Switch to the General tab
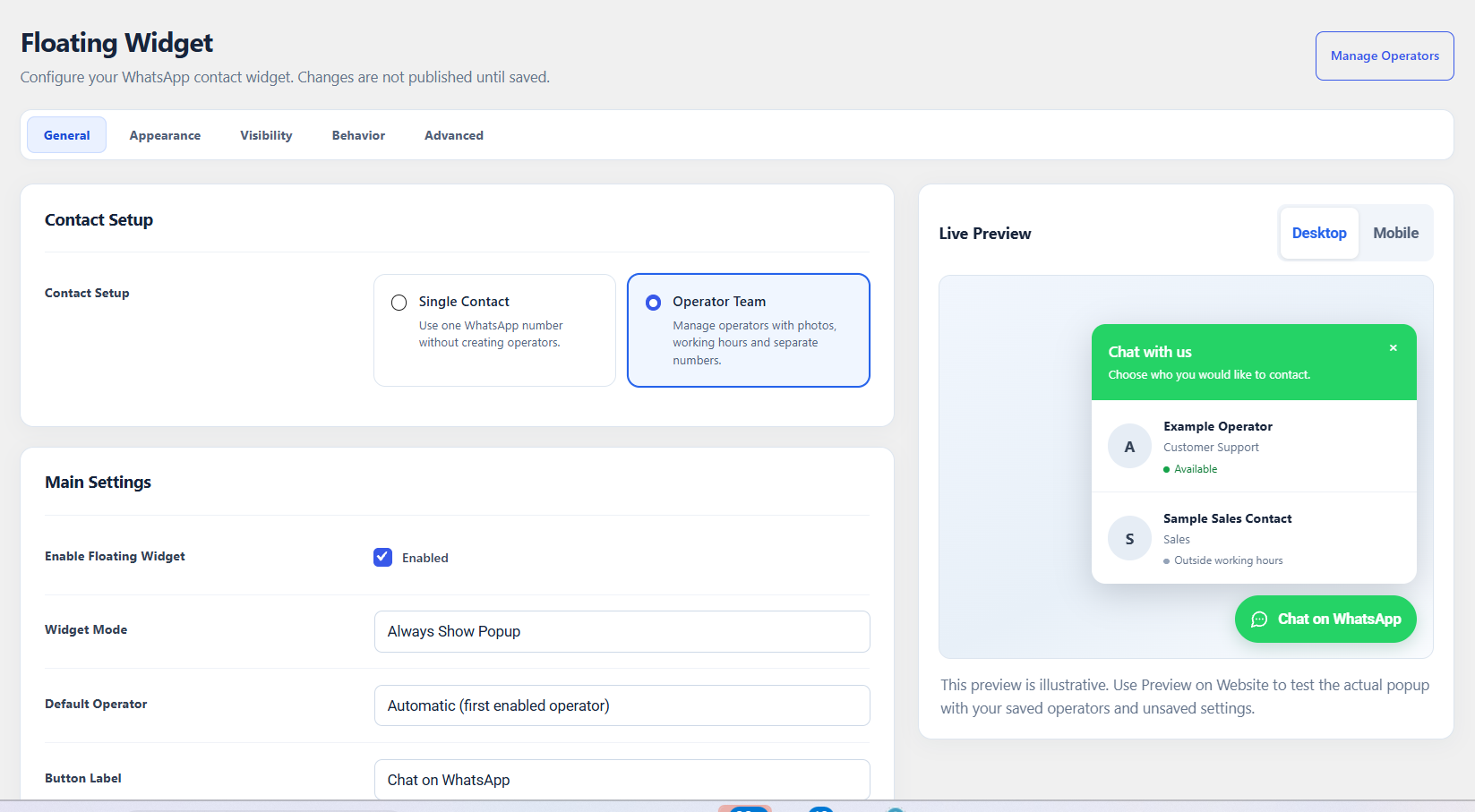1475x812 pixels. (67, 135)
